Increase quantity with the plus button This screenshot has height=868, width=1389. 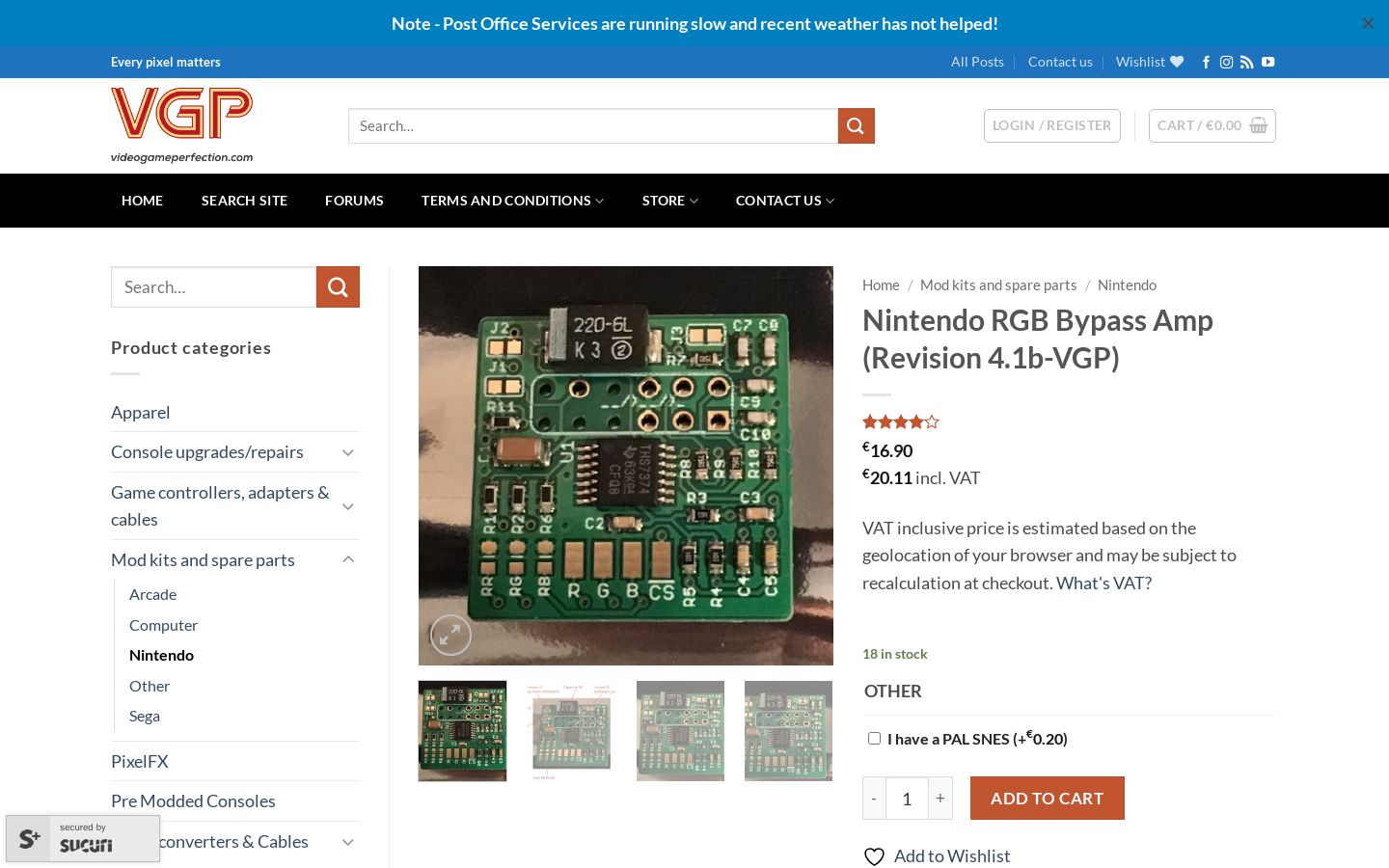coord(940,799)
